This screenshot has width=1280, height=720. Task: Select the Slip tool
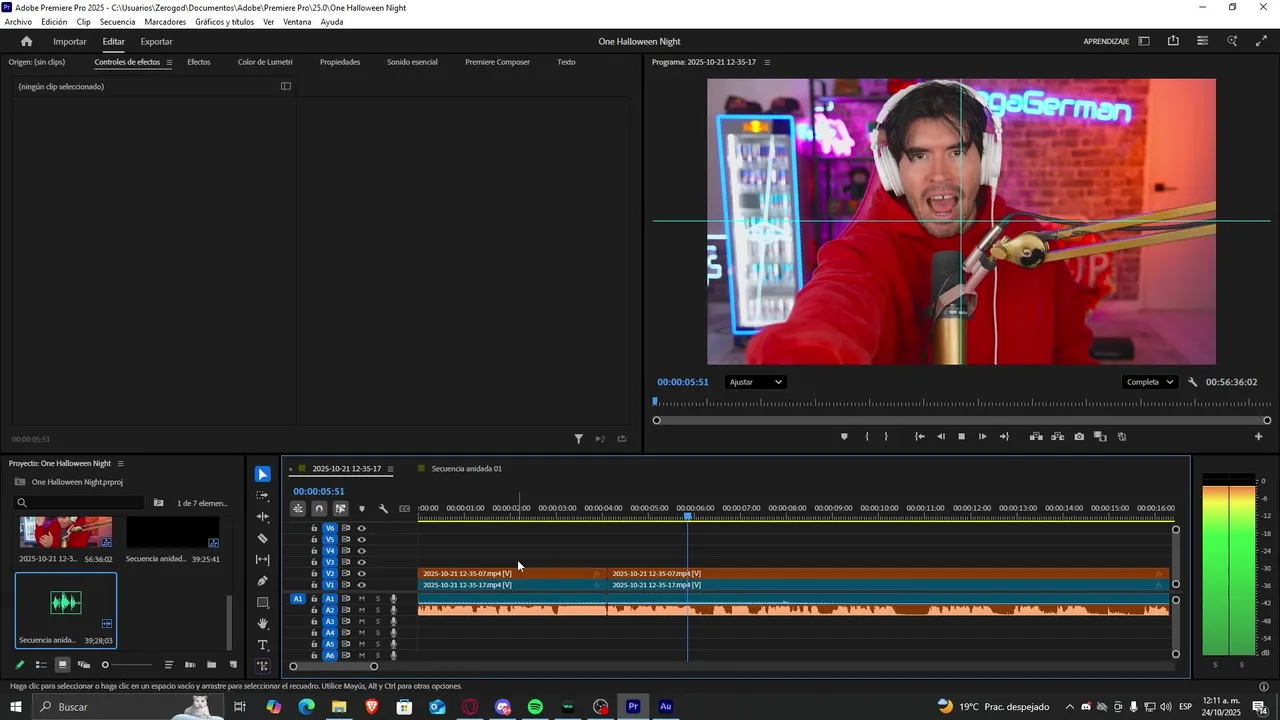(263, 559)
